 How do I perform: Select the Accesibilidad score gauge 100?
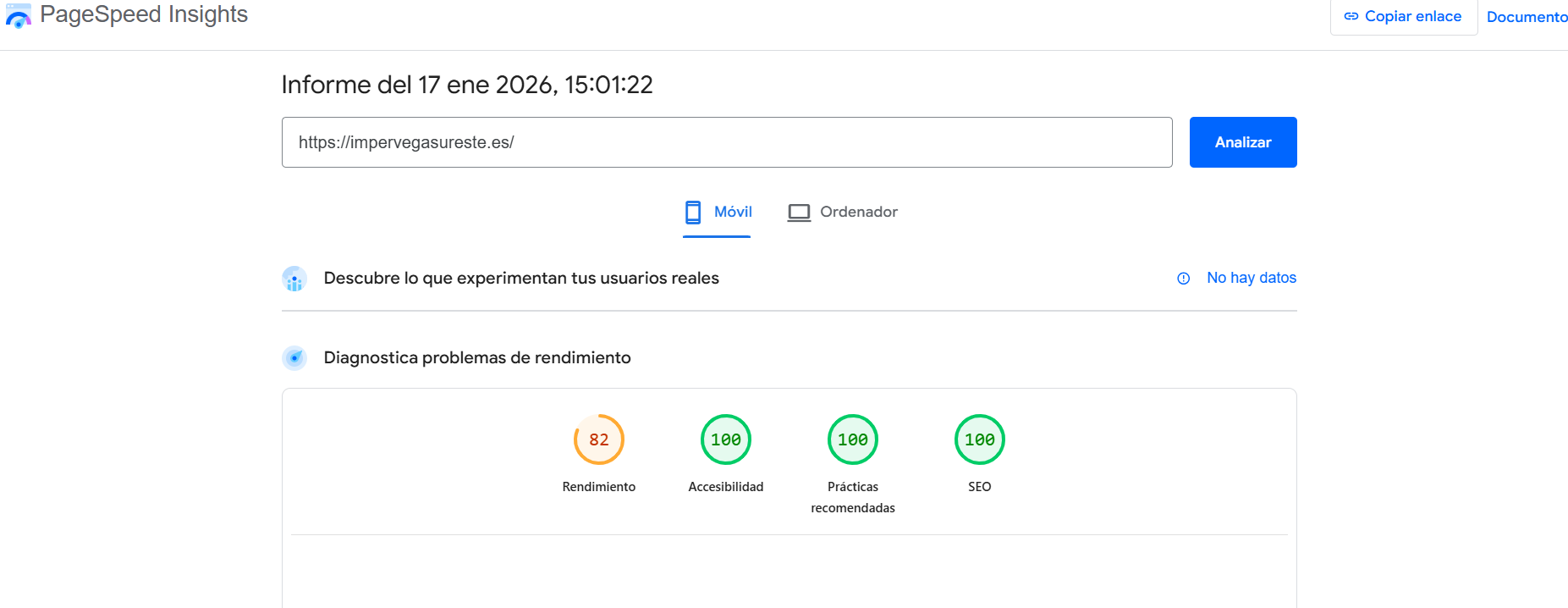coord(726,439)
